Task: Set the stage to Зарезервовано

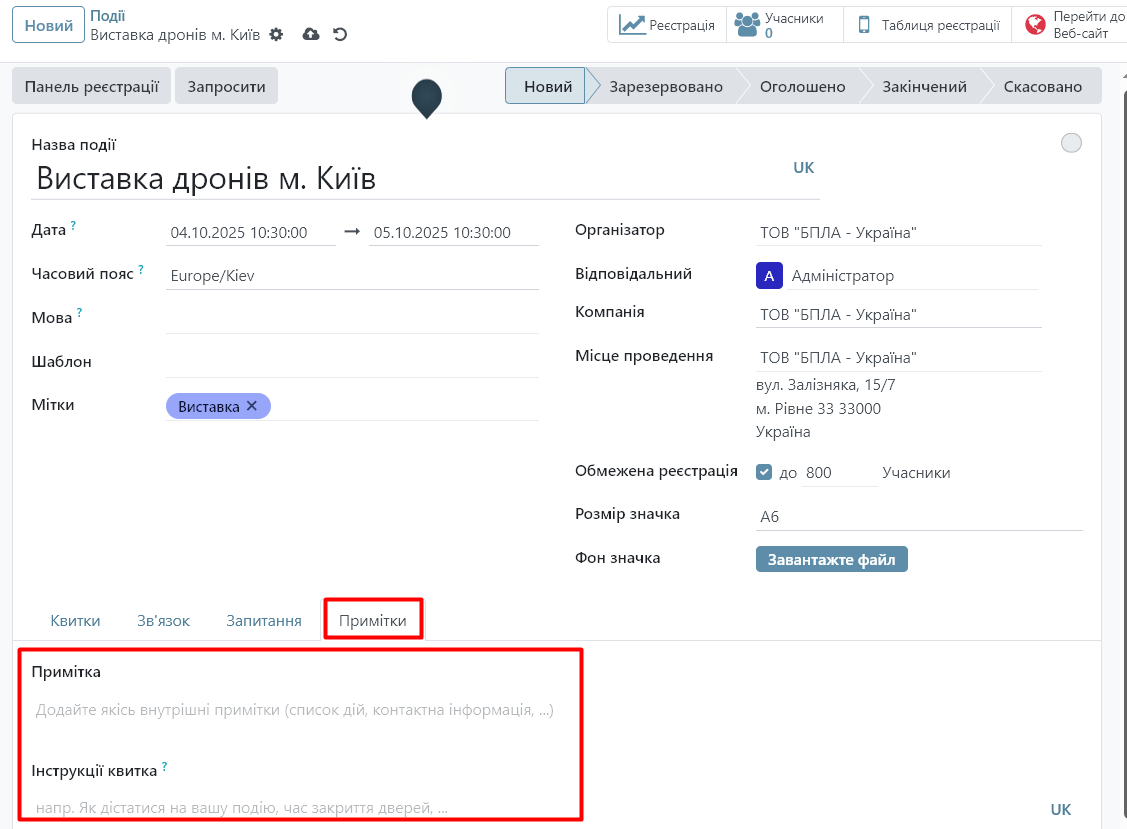Action: pyautogui.click(x=666, y=87)
